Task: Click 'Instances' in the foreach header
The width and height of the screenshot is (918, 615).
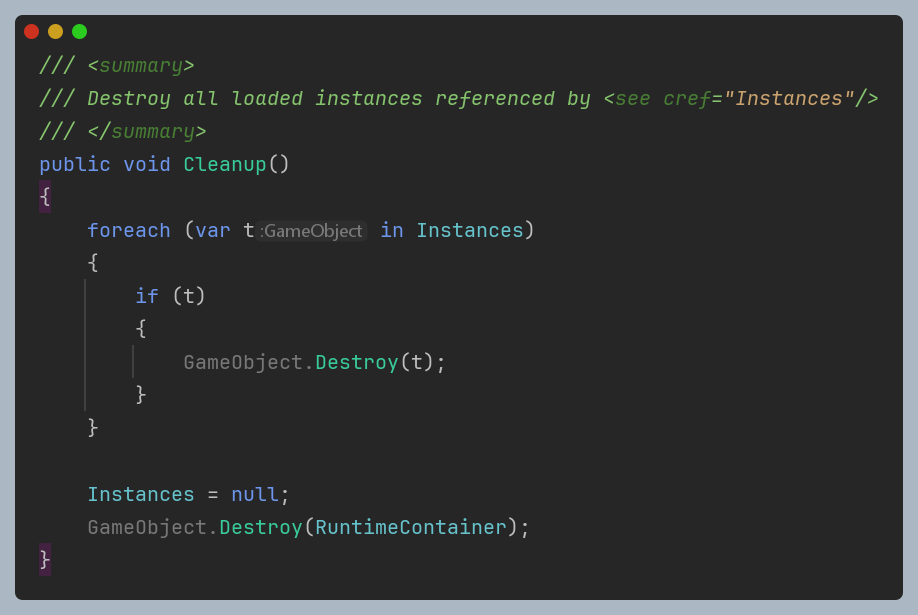Action: tap(470, 230)
